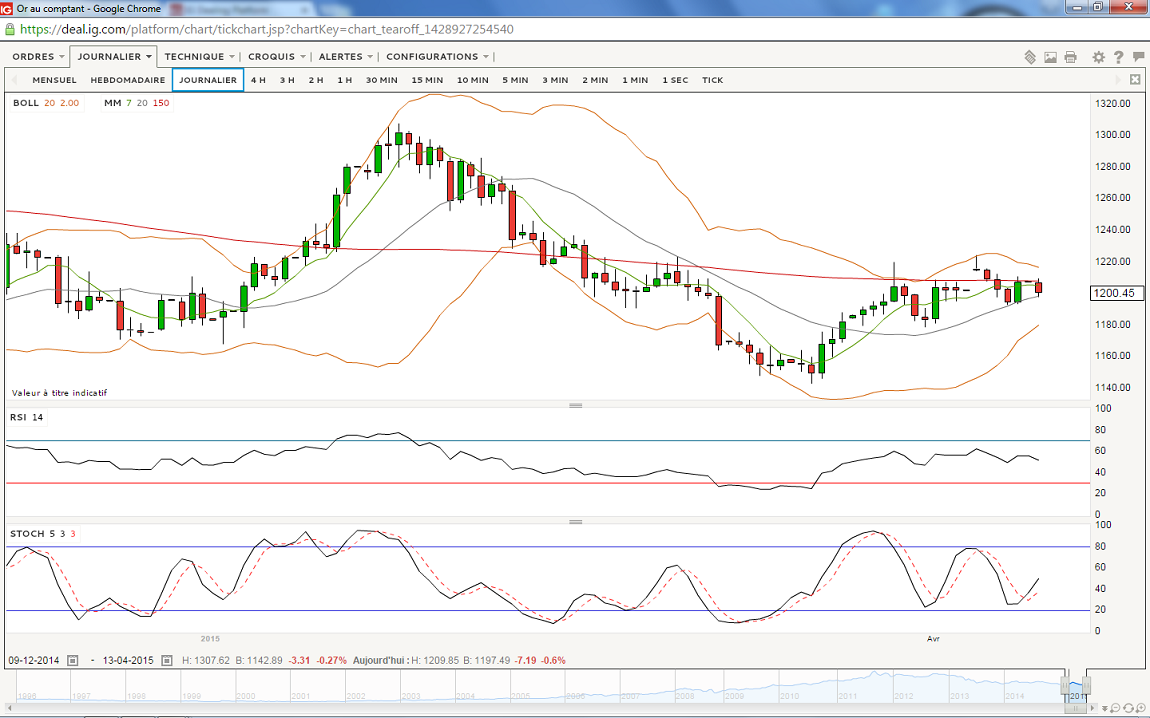Open chart settings gear icon
This screenshot has height=718, width=1150.
coord(1098,57)
